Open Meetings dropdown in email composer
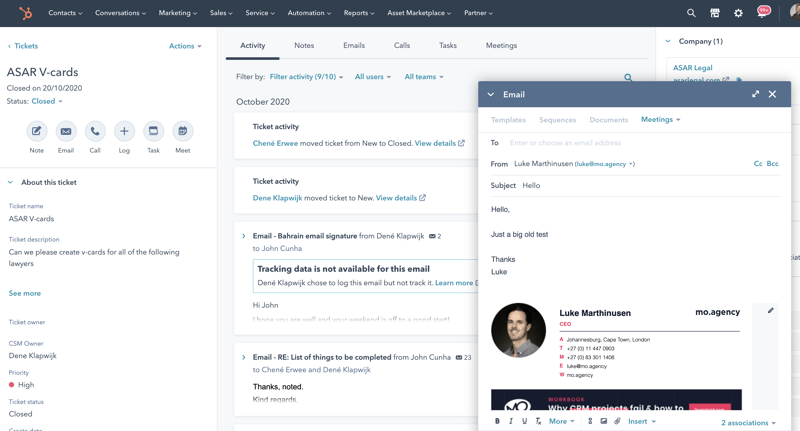The width and height of the screenshot is (800, 431). pyautogui.click(x=661, y=119)
